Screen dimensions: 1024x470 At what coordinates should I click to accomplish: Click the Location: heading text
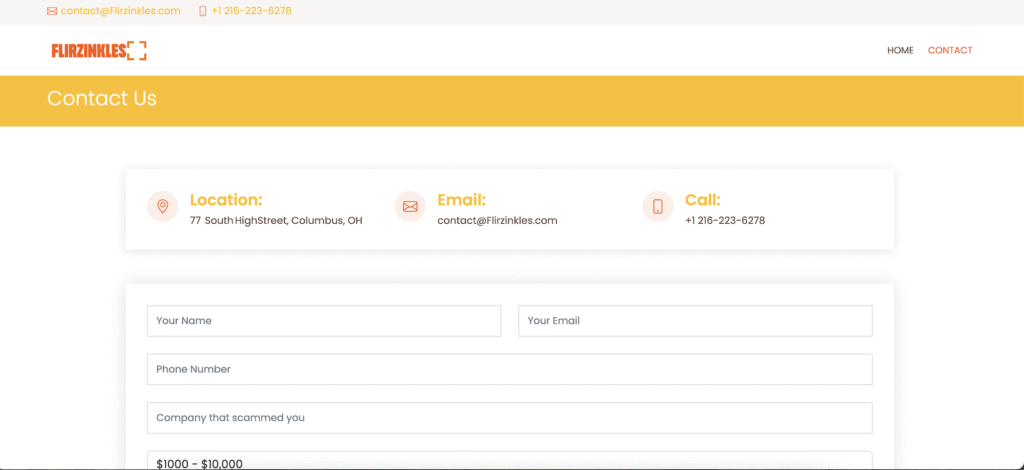point(226,200)
